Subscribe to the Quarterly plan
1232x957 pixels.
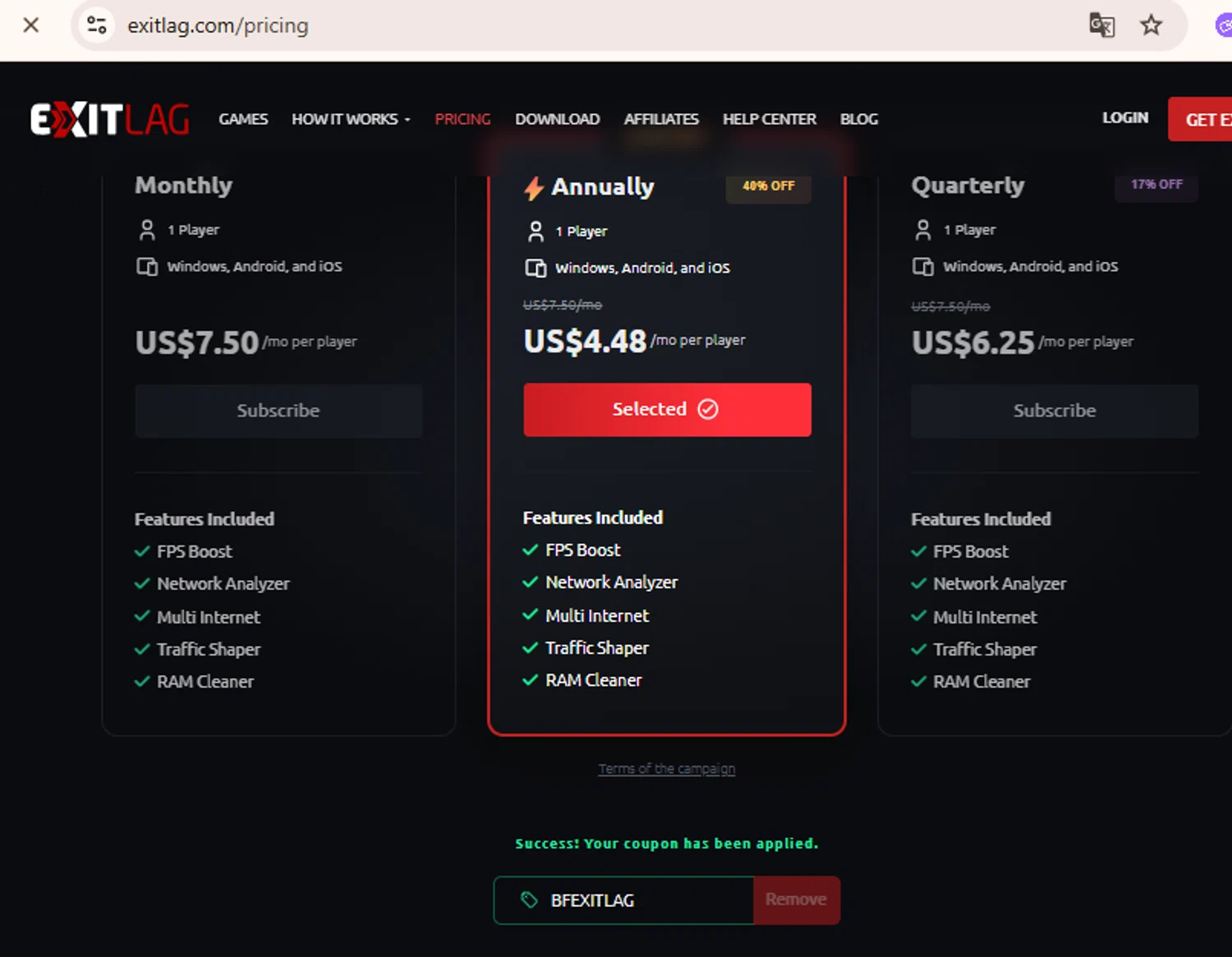(x=1055, y=411)
